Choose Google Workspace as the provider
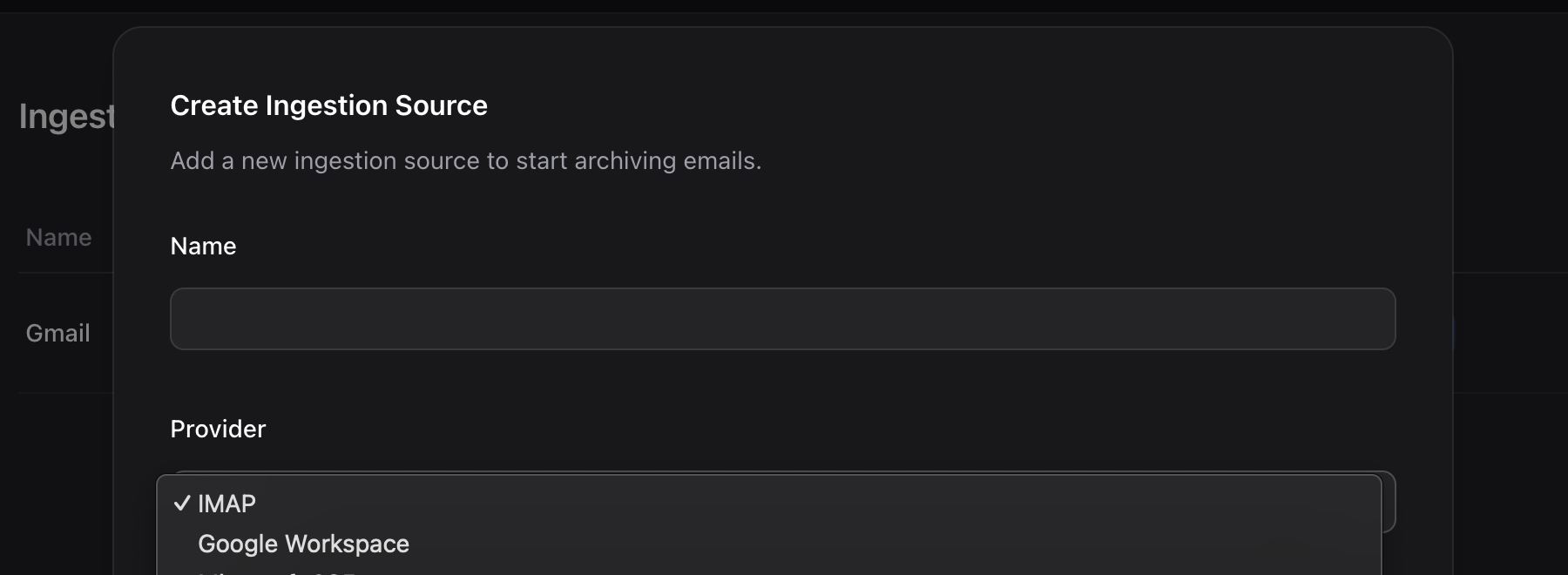Viewport: 1568px width, 575px height. (303, 544)
